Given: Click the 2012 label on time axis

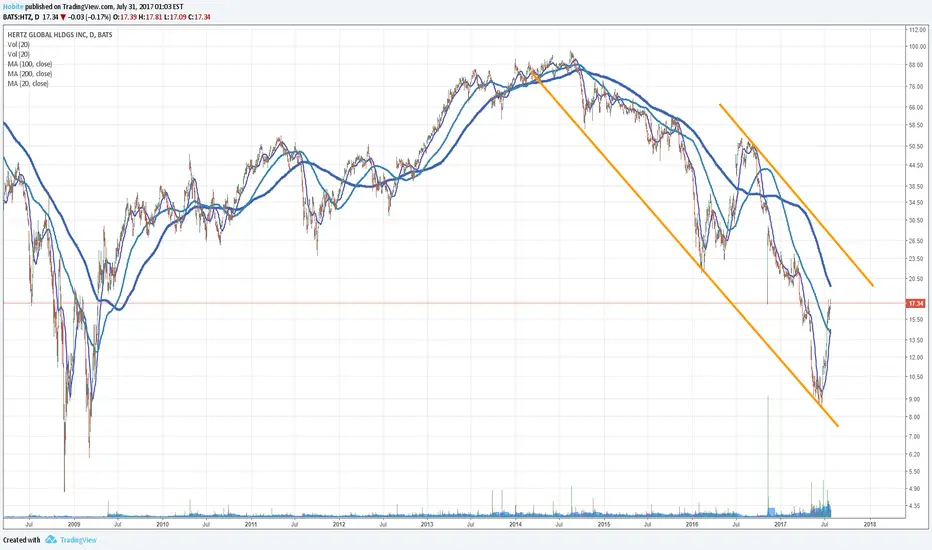Looking at the screenshot, I should coord(339,524).
